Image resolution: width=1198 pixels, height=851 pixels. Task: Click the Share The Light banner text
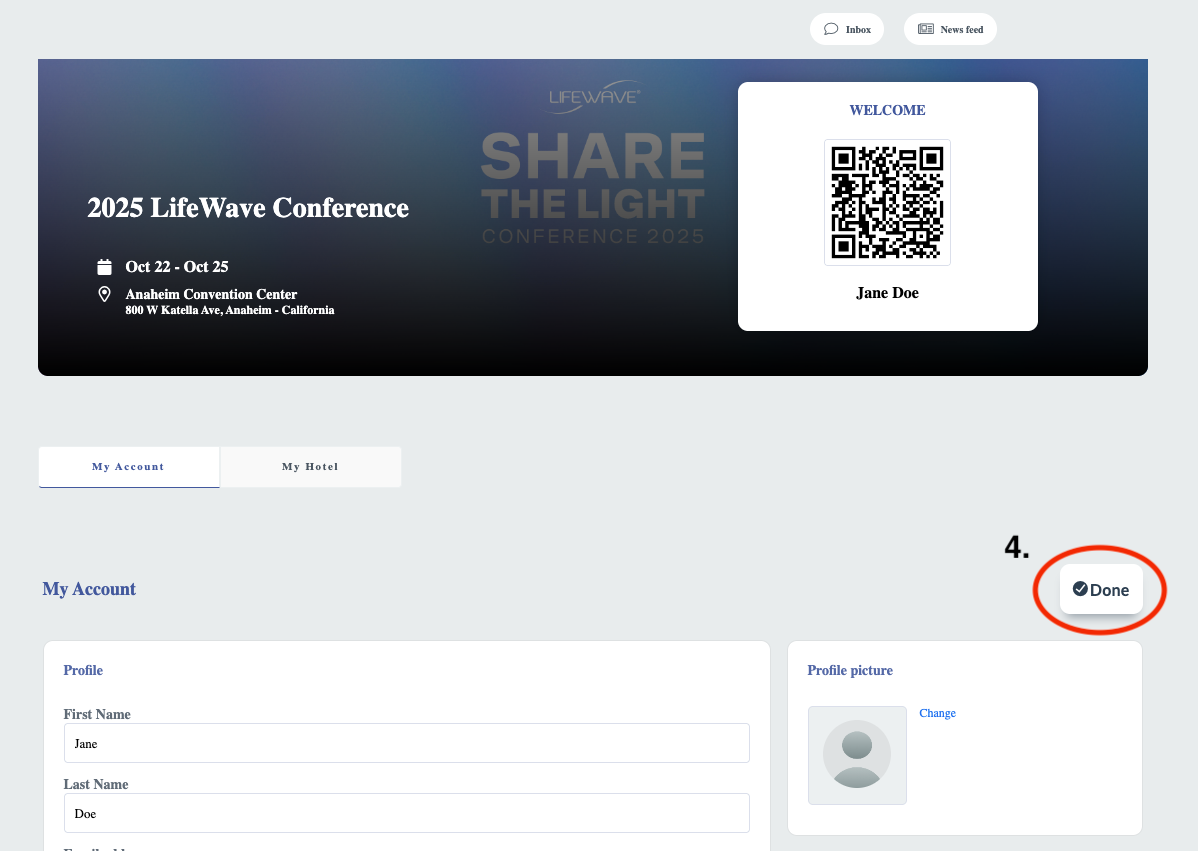click(593, 178)
